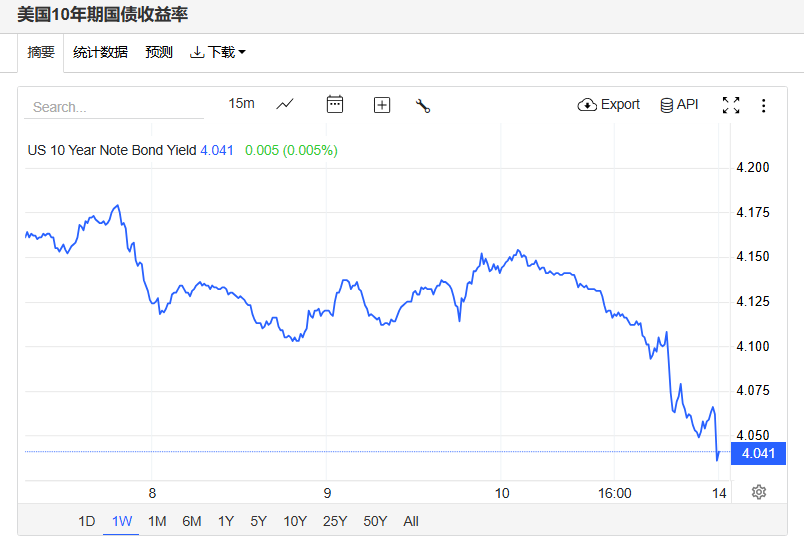Toggle fullscreen chart view
This screenshot has width=804, height=551.
coord(731,105)
